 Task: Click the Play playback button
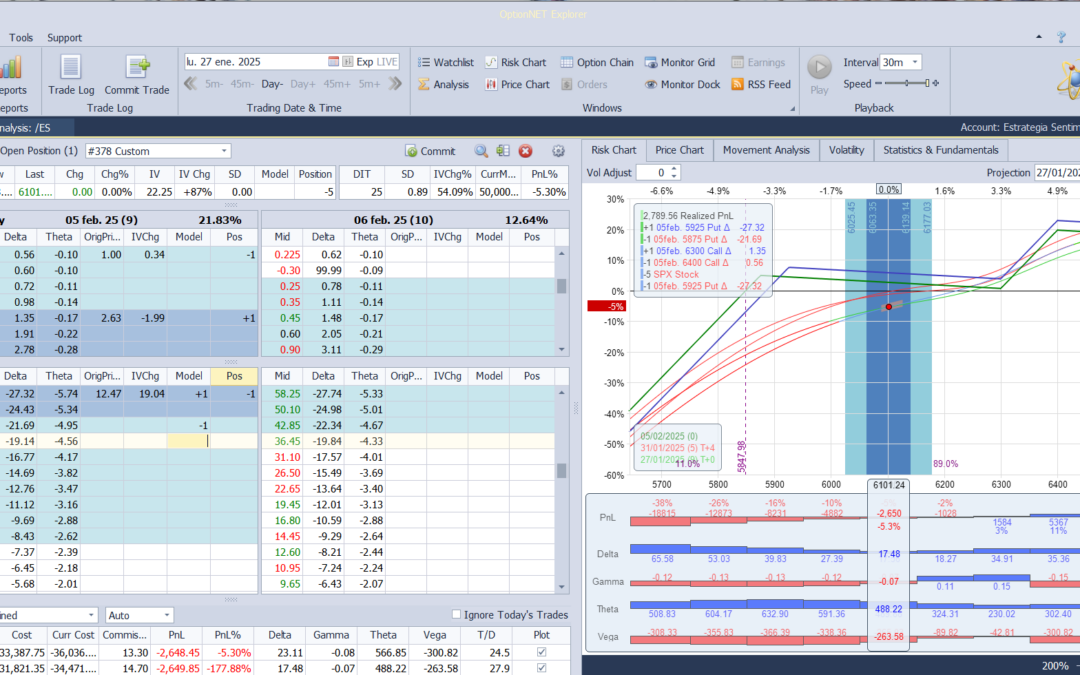pyautogui.click(x=819, y=74)
